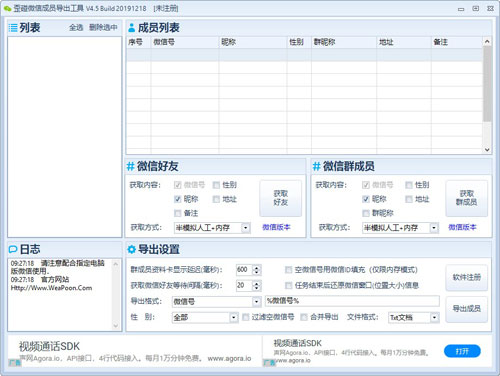Click 删除选中 to delete selected items

(103, 28)
